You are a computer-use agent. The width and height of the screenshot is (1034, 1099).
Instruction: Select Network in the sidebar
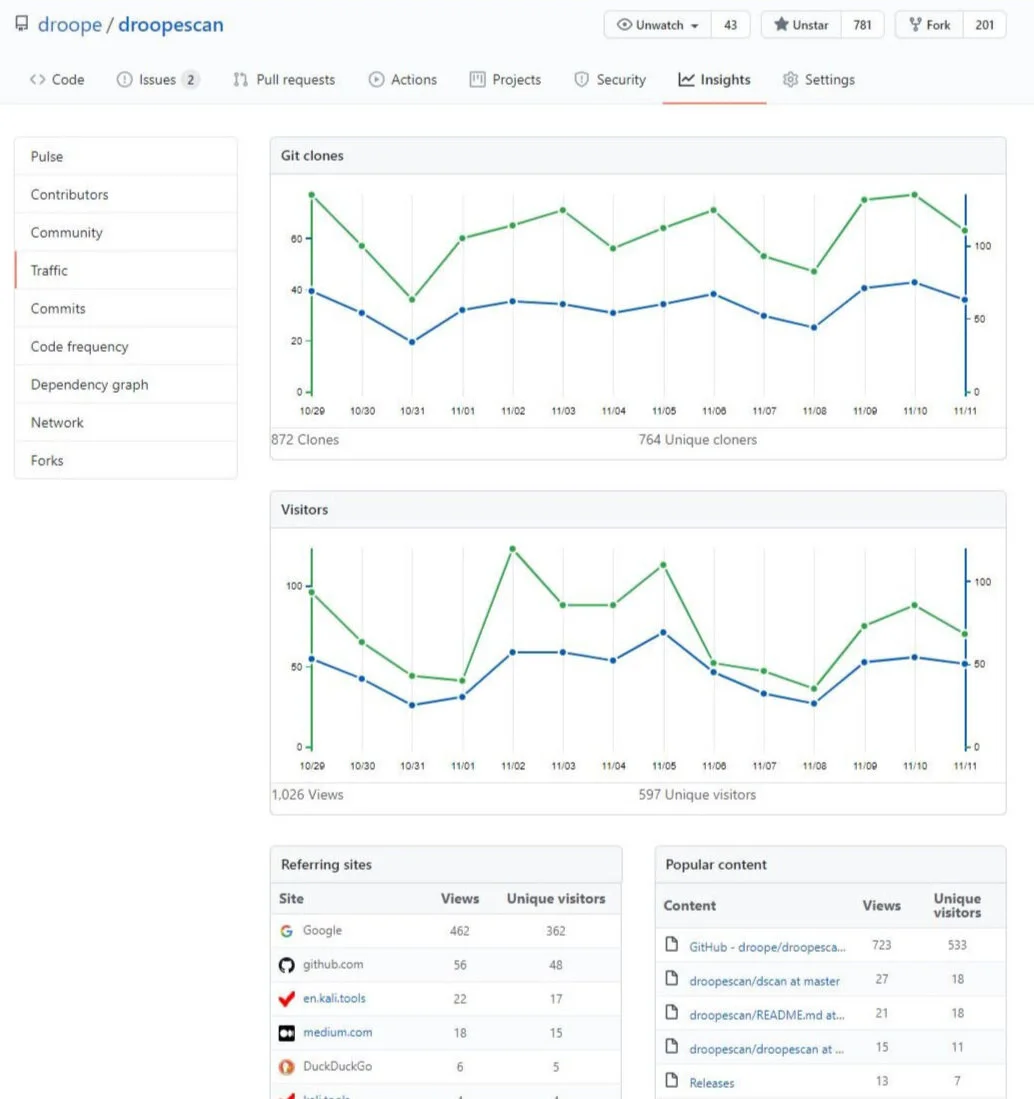(x=125, y=422)
